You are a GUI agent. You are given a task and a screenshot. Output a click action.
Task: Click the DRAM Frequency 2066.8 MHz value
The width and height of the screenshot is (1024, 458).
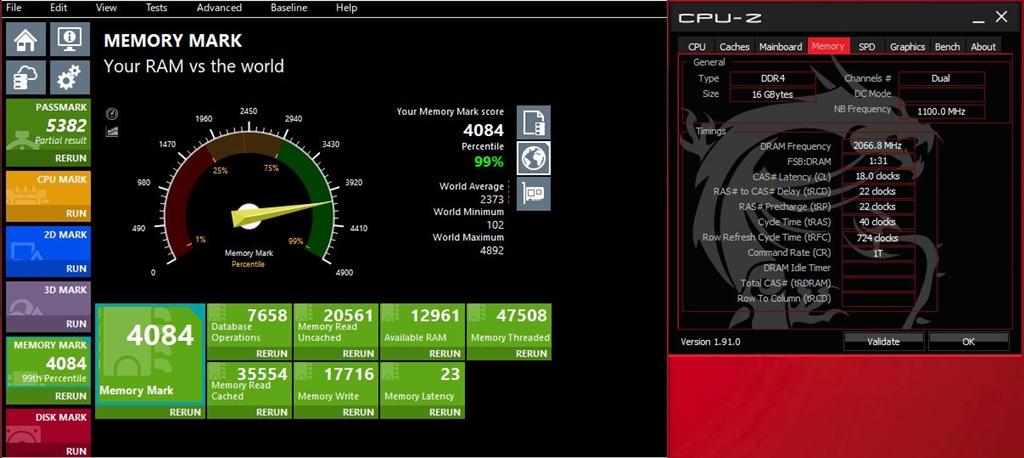878,146
